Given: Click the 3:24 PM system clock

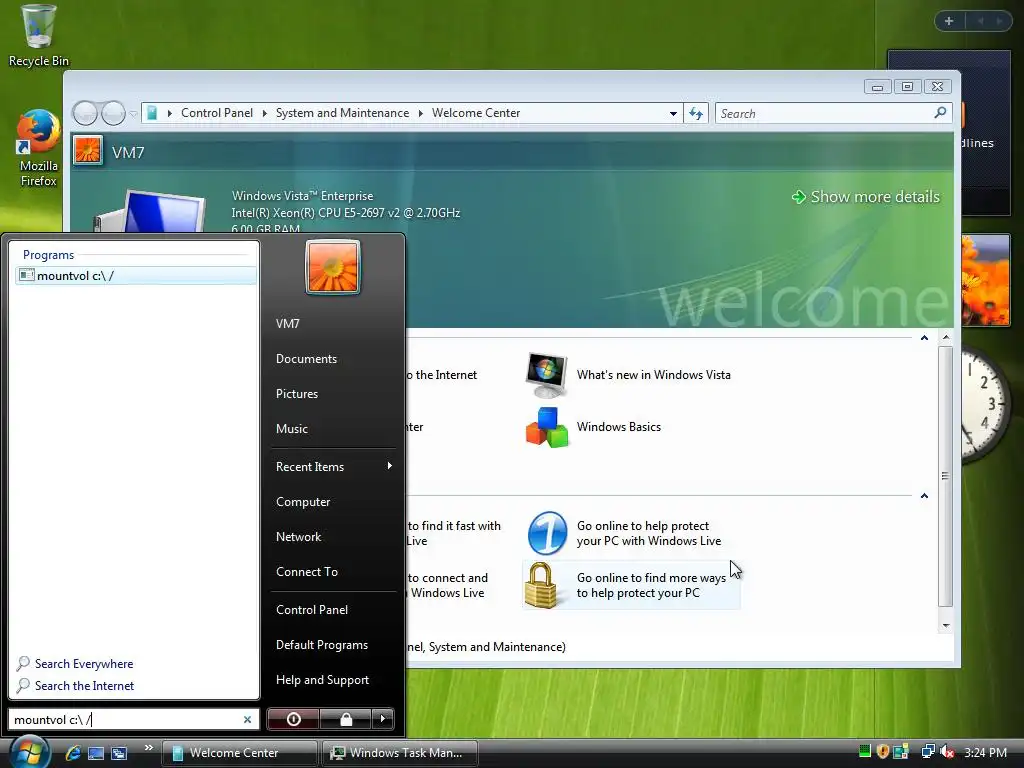Looking at the screenshot, I should click(985, 752).
